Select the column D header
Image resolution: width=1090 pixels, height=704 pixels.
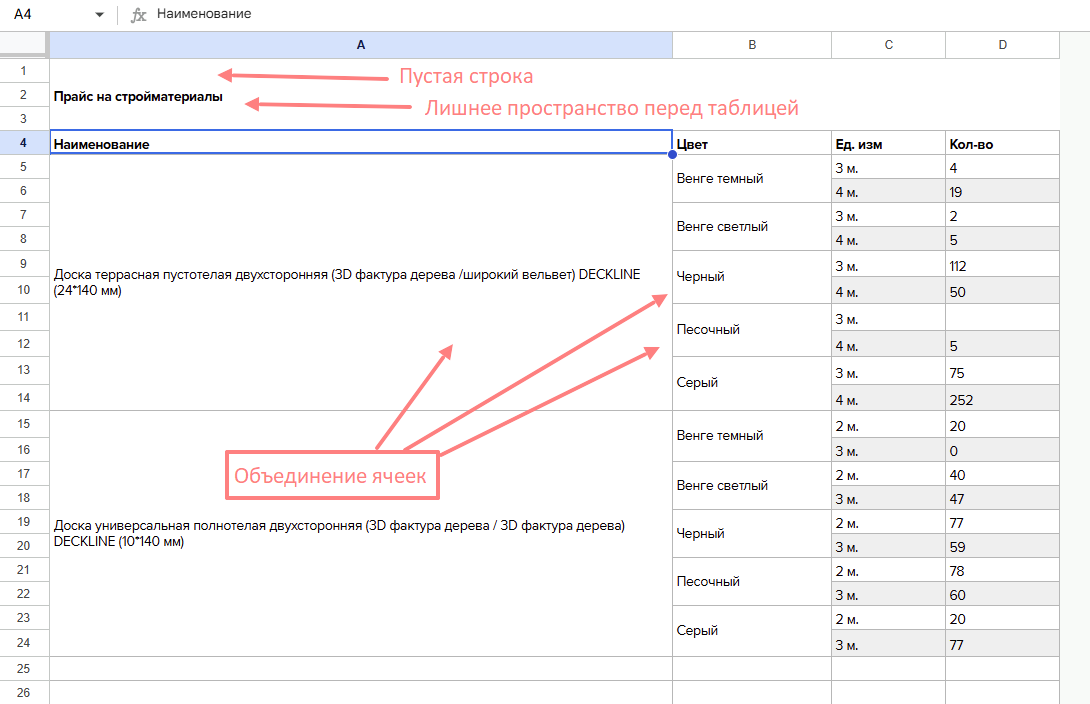[1002, 45]
